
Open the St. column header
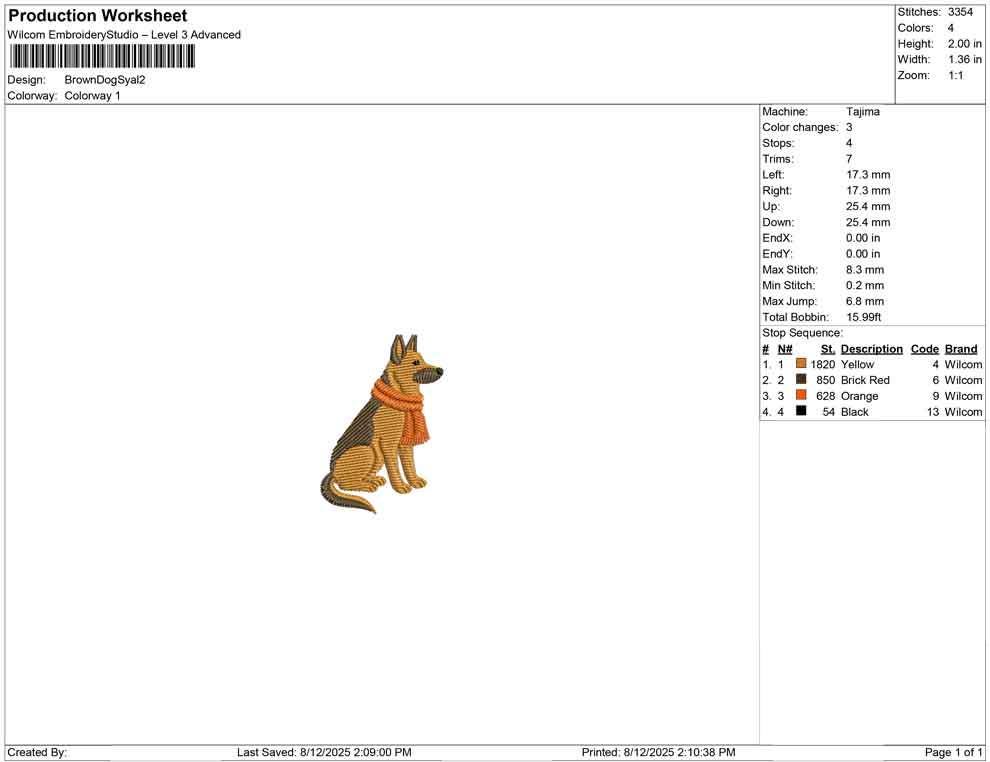(x=827, y=348)
